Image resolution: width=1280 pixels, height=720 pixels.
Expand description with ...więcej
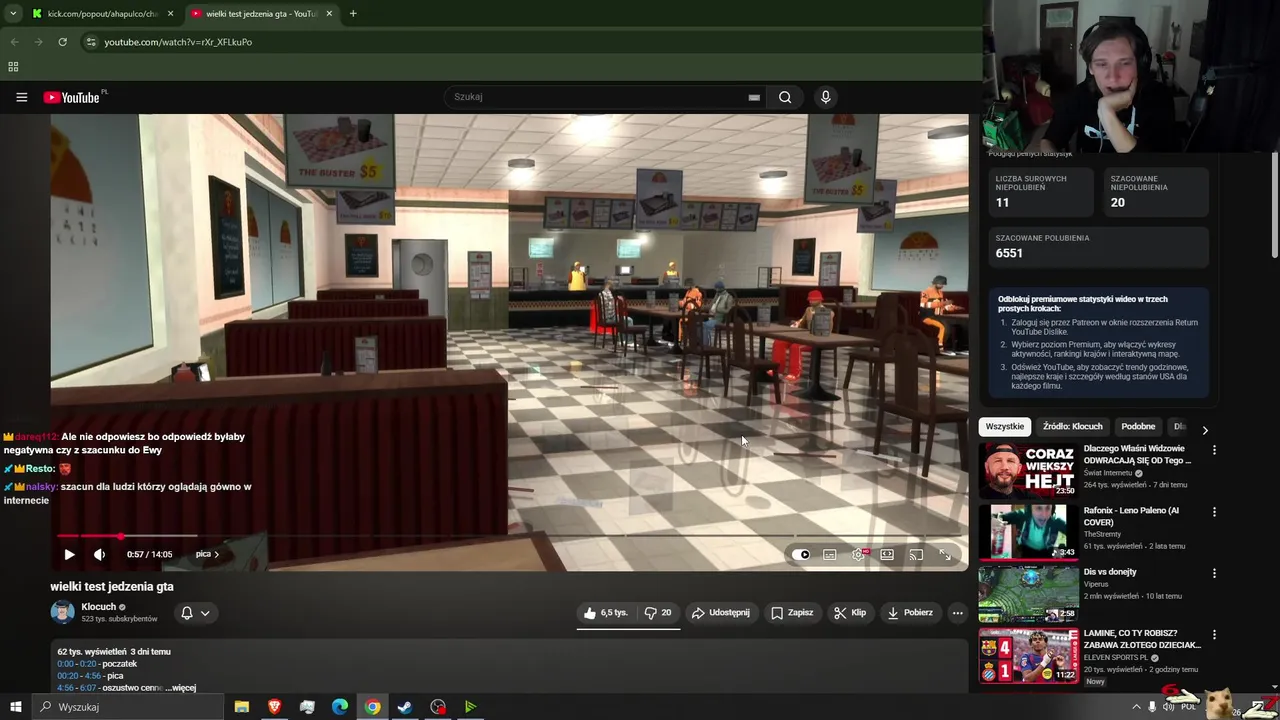182,688
